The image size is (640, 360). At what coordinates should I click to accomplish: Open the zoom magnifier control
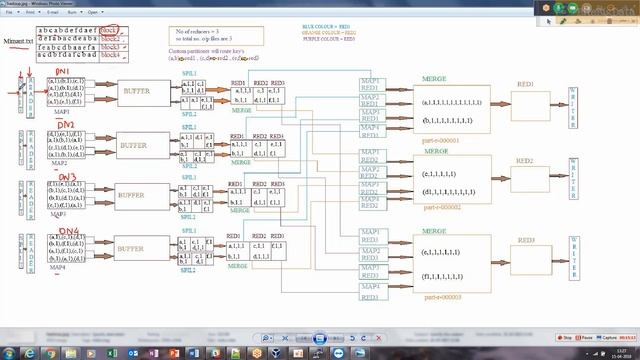[x=267, y=338]
